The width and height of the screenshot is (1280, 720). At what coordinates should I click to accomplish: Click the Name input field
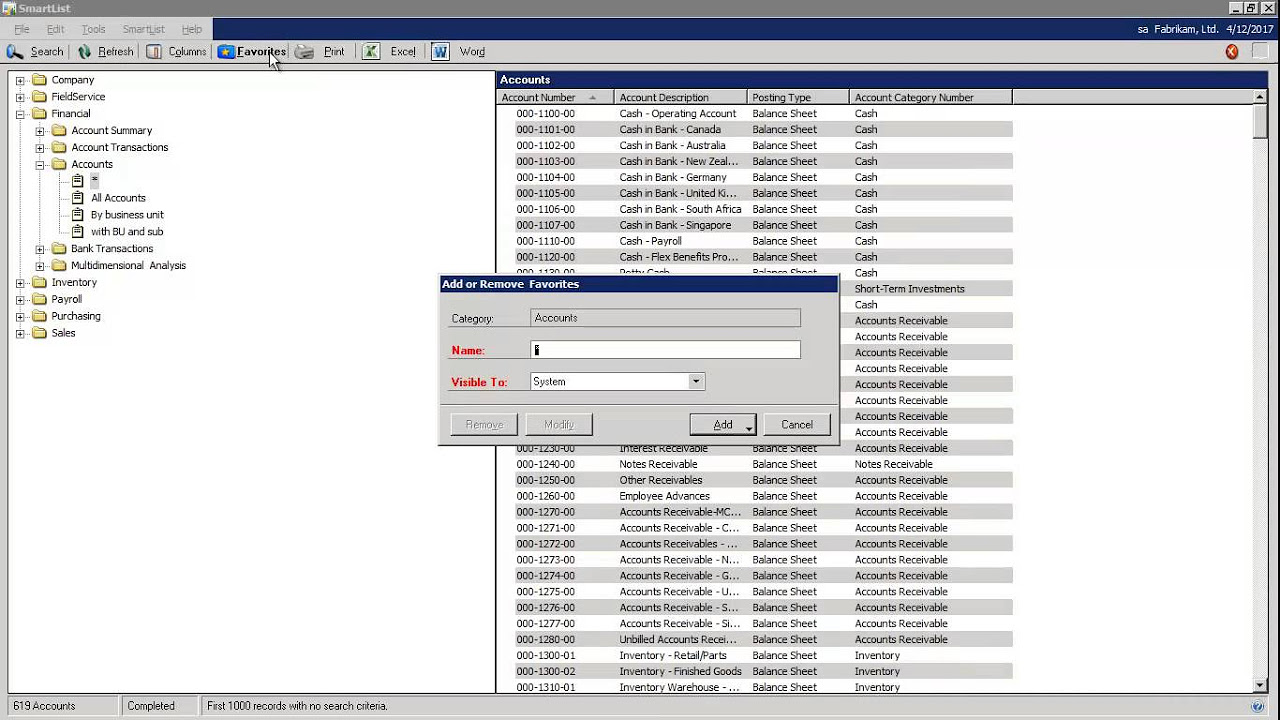click(665, 350)
